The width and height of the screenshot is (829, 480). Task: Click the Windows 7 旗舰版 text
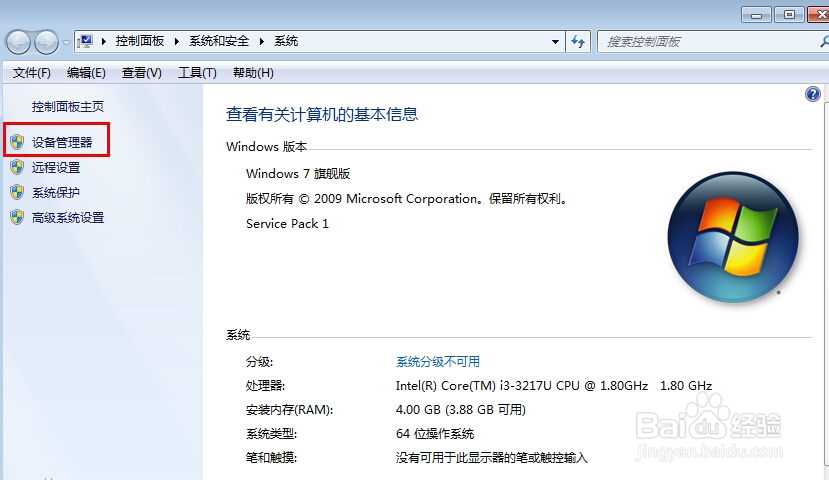coord(298,173)
